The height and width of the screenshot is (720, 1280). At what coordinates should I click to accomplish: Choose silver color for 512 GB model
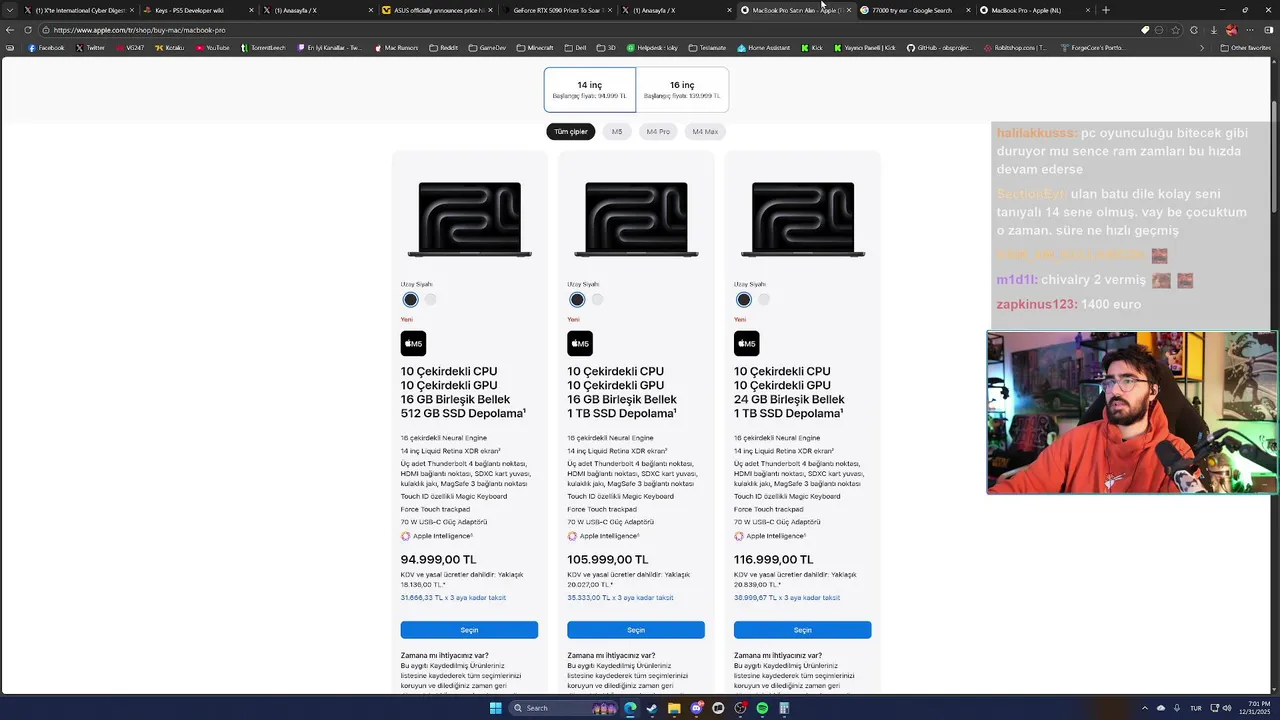click(x=431, y=299)
